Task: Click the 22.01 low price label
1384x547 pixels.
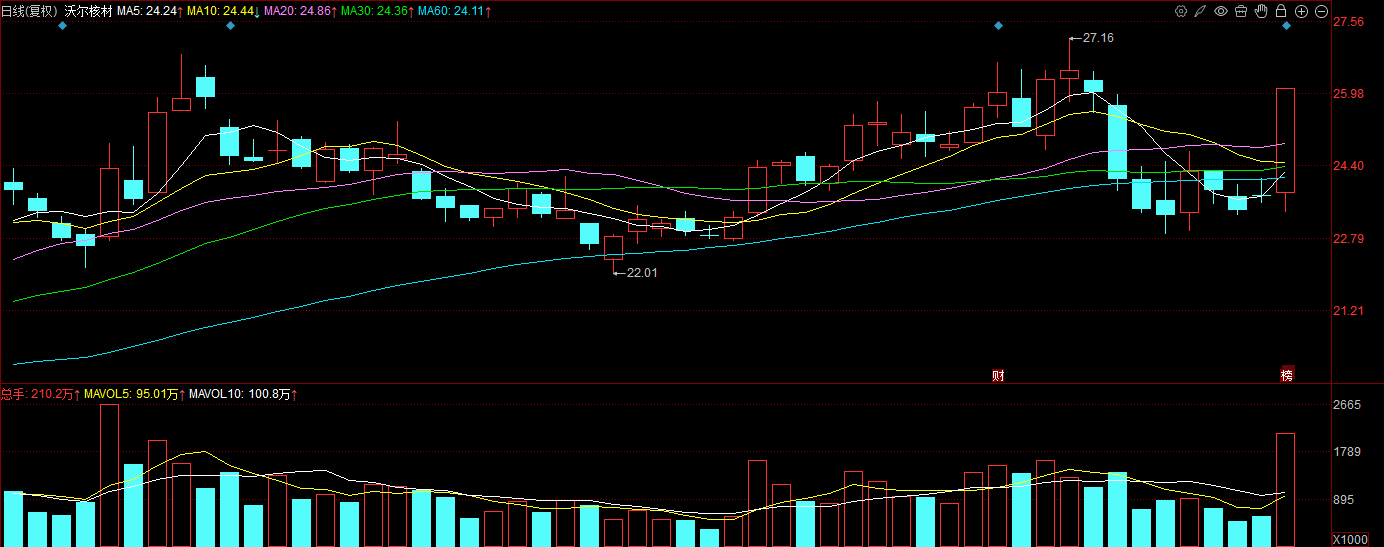Action: point(642,271)
